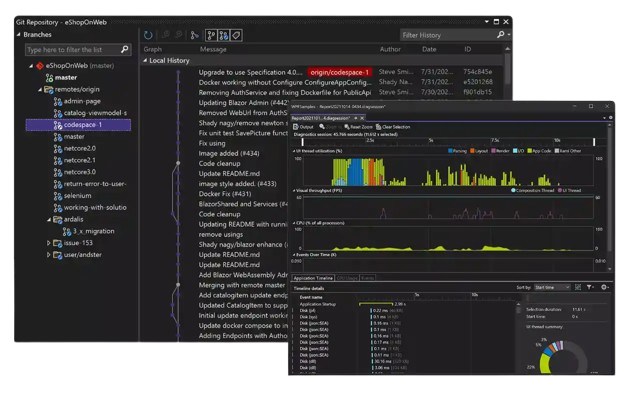Image resolution: width=631 pixels, height=395 pixels.
Task: Click the Graph column header
Action: point(153,49)
